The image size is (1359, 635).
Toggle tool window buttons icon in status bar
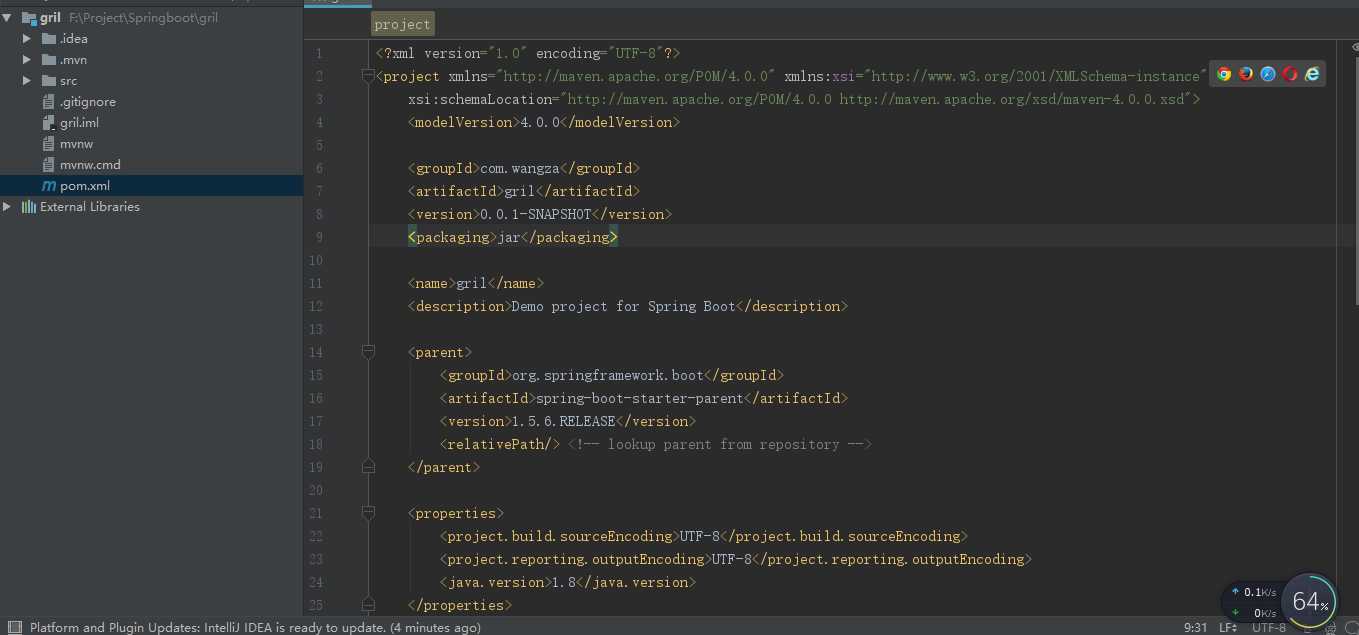tap(14, 627)
